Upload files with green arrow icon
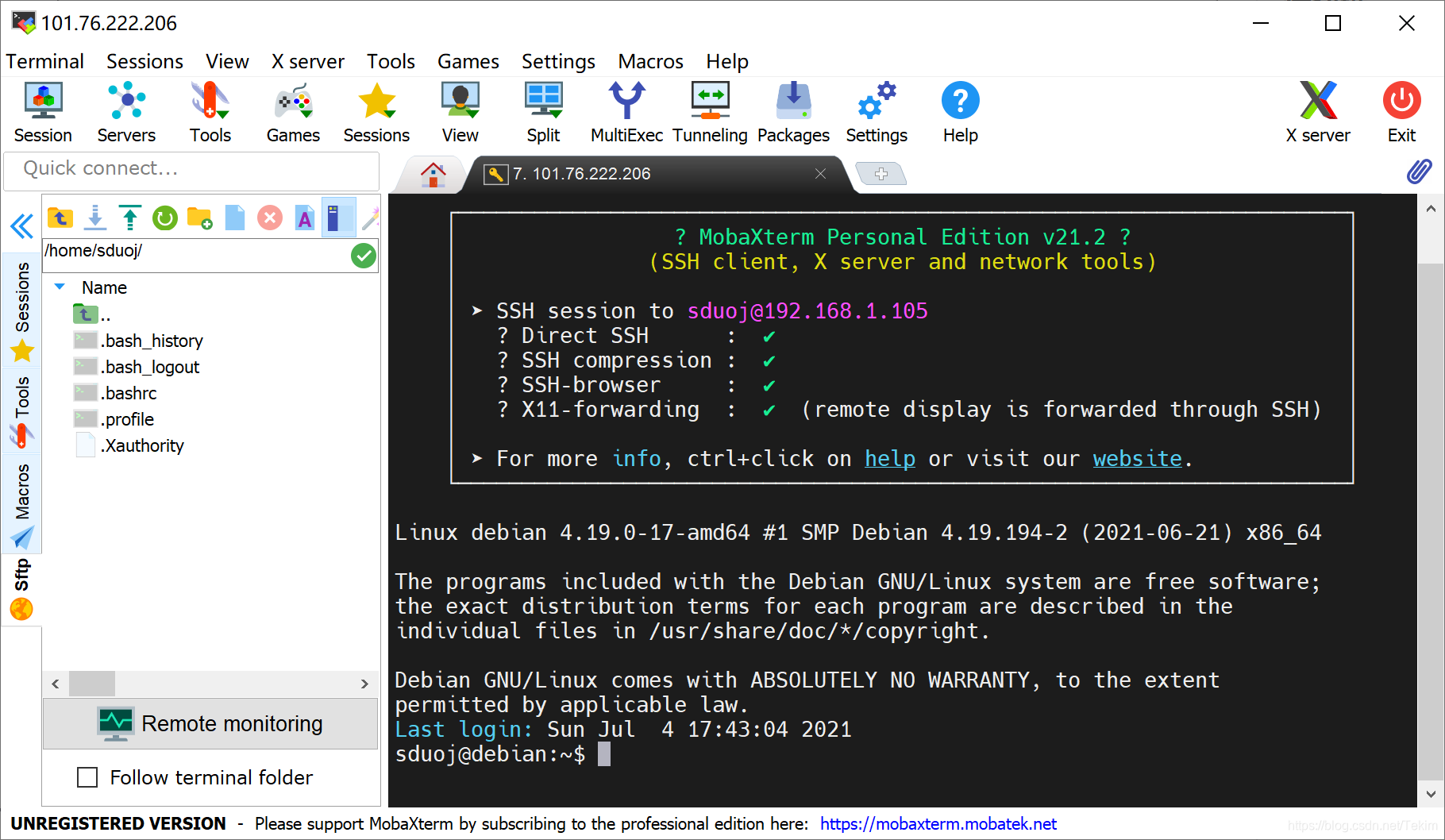1445x840 pixels. [130, 218]
